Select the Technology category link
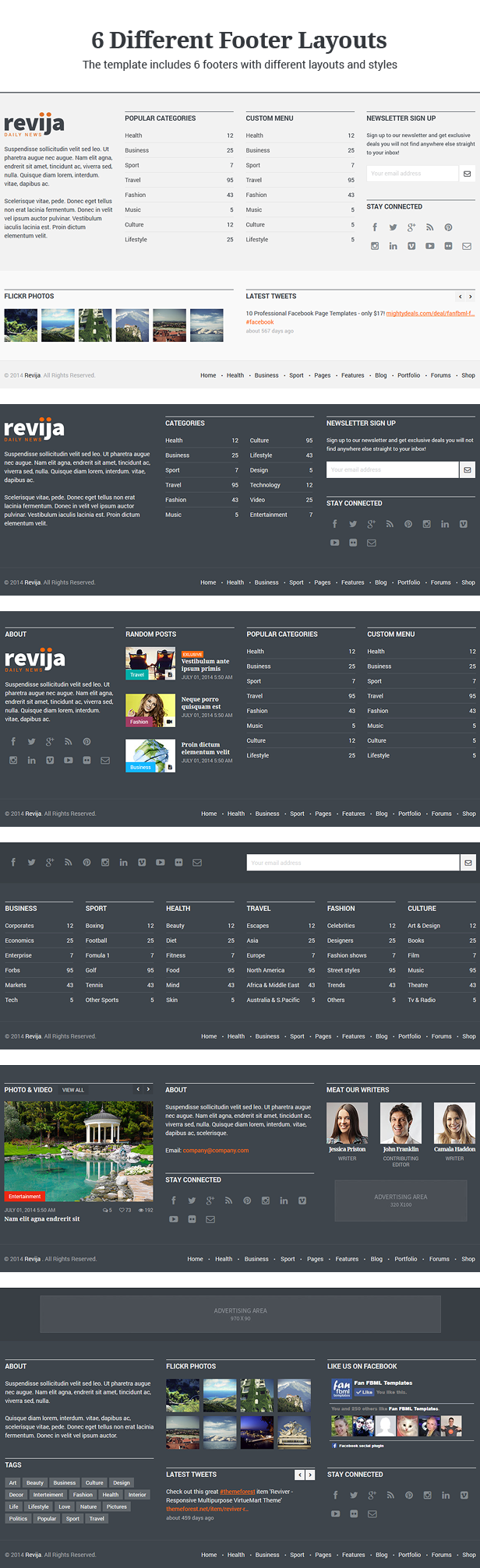Viewport: 480px width, 1568px height. [265, 485]
